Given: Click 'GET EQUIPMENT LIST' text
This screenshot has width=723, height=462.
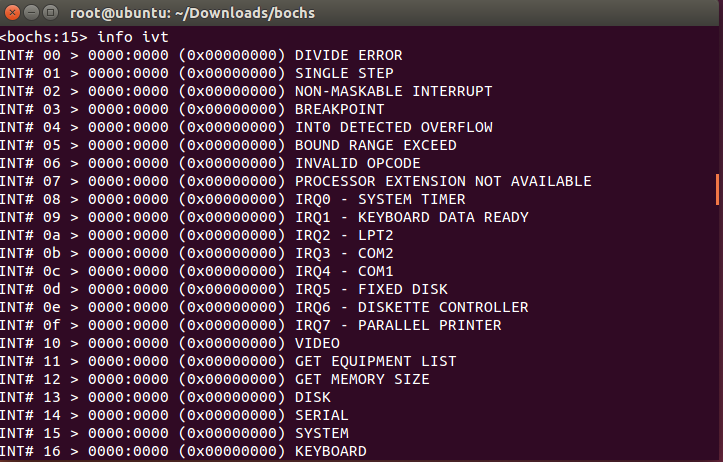Looking at the screenshot, I should coord(376,361).
